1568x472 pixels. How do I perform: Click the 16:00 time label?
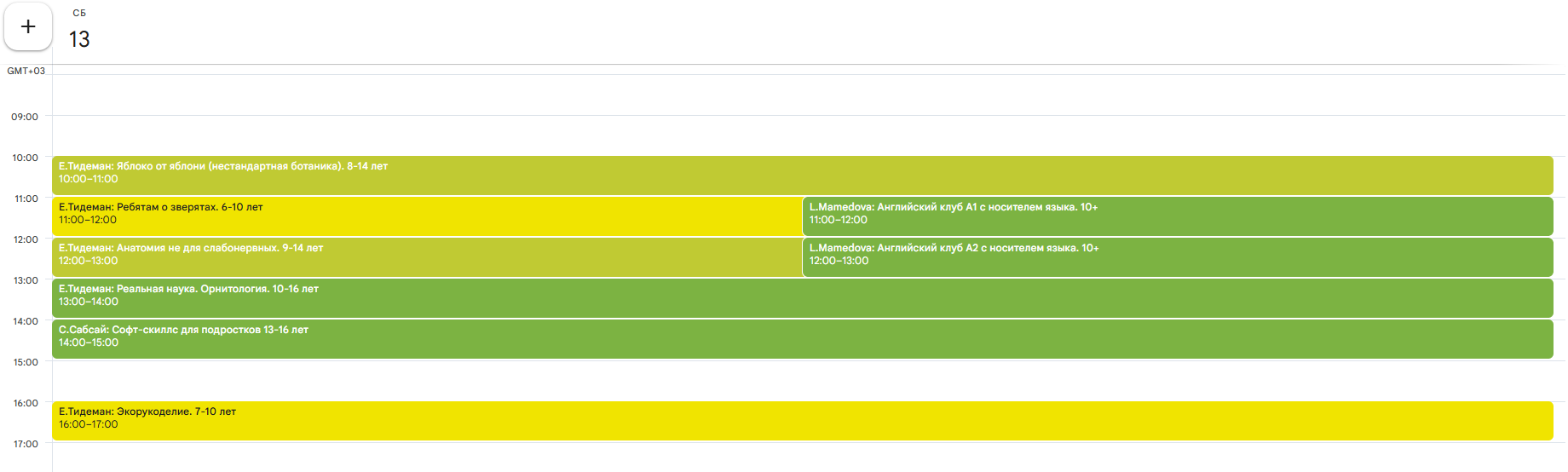pos(26,403)
